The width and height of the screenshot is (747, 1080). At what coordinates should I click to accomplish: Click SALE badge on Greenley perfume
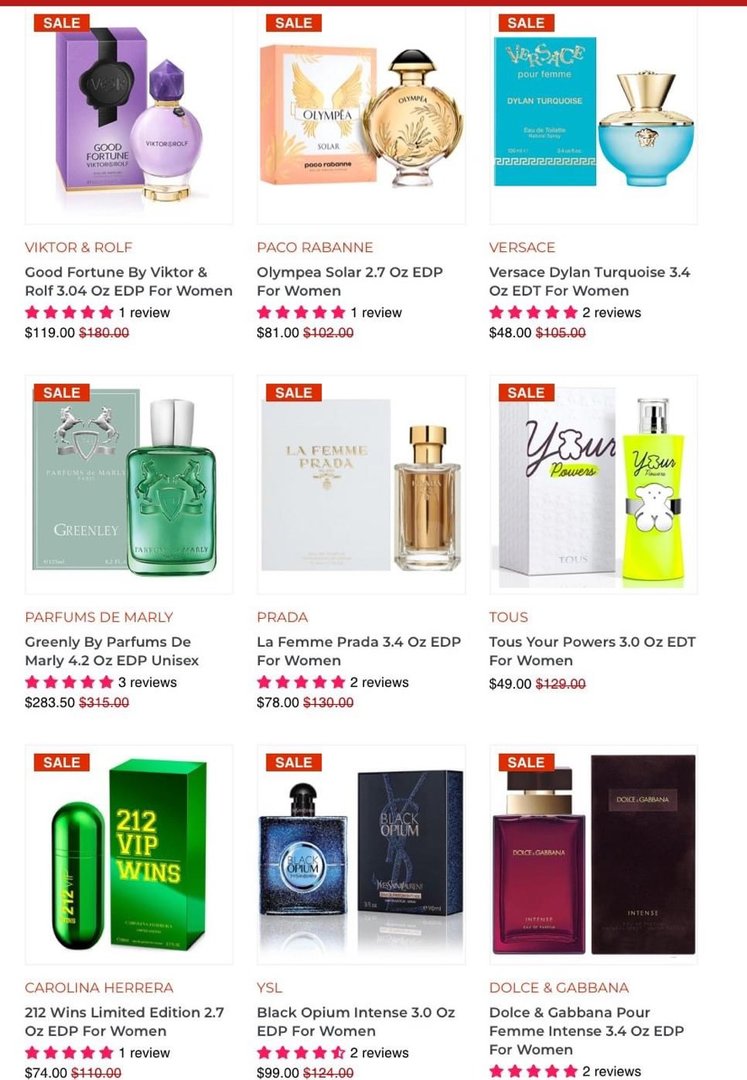click(61, 393)
